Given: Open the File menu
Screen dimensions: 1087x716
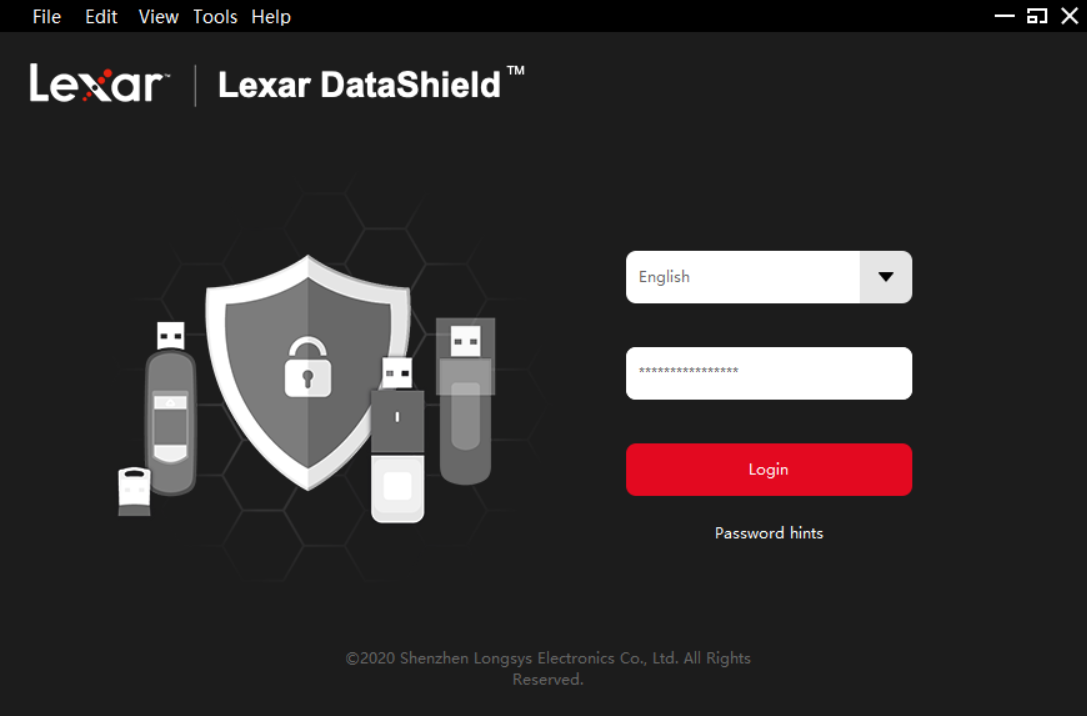Looking at the screenshot, I should click(x=46, y=17).
